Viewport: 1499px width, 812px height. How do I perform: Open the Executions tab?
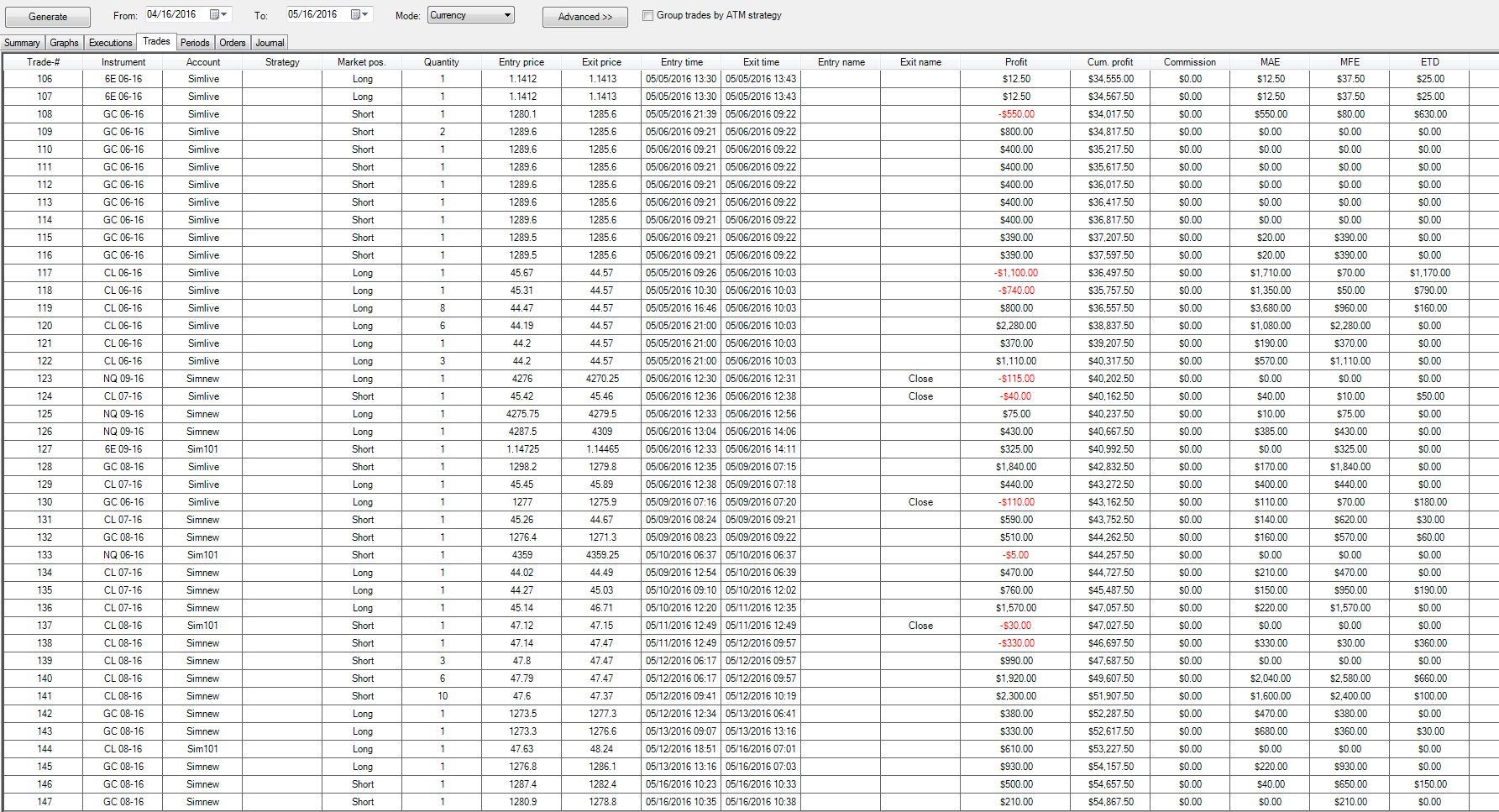pos(110,43)
